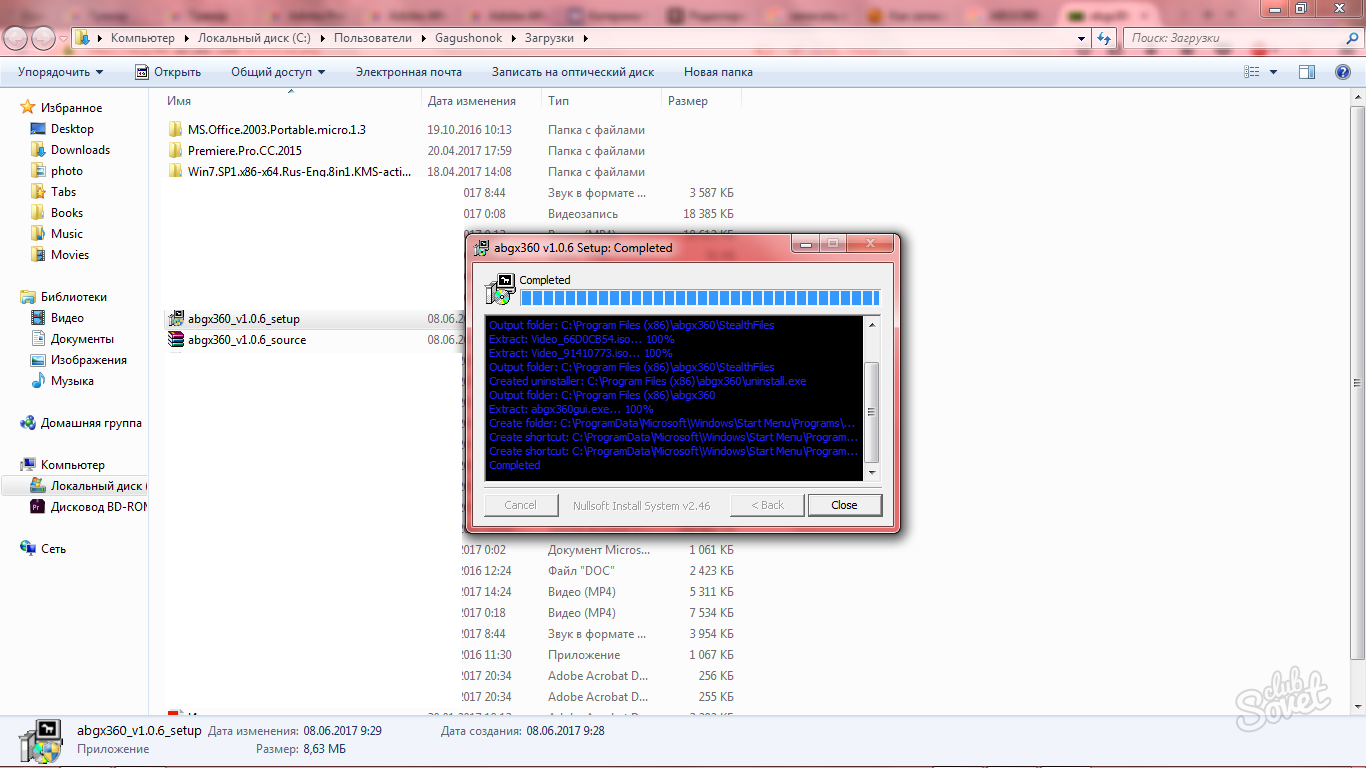1366x768 pixels.
Task: Click the Win7.SP1.x86-x64 folder icon
Action: 176,172
